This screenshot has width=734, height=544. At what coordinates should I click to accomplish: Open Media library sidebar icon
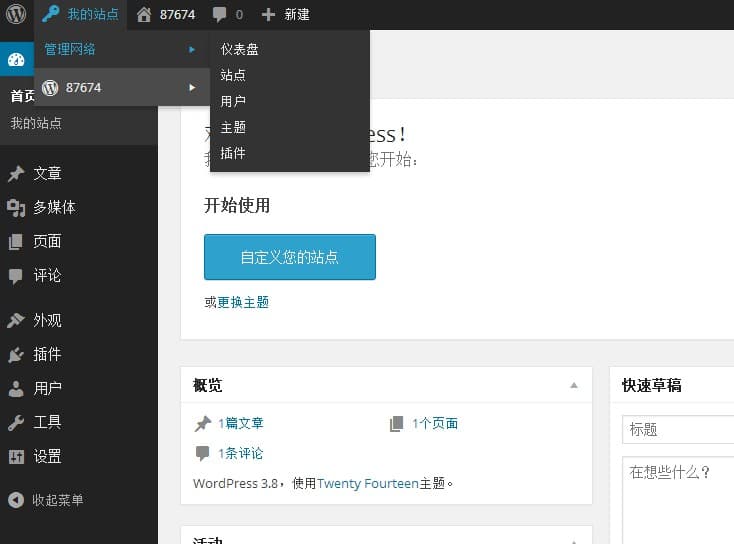tap(16, 208)
